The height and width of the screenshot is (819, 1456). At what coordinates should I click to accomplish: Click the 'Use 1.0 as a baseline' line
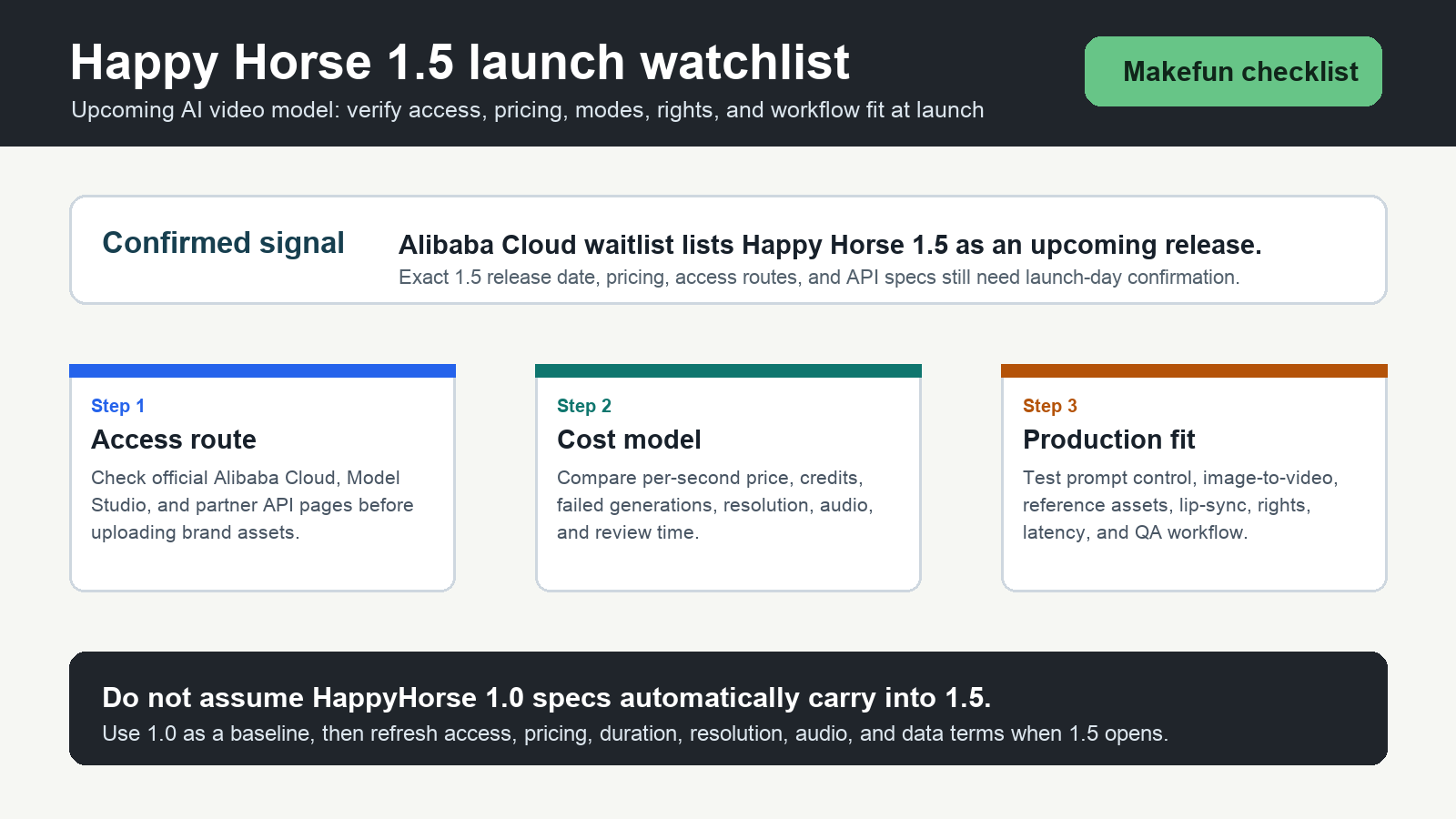coord(635,733)
